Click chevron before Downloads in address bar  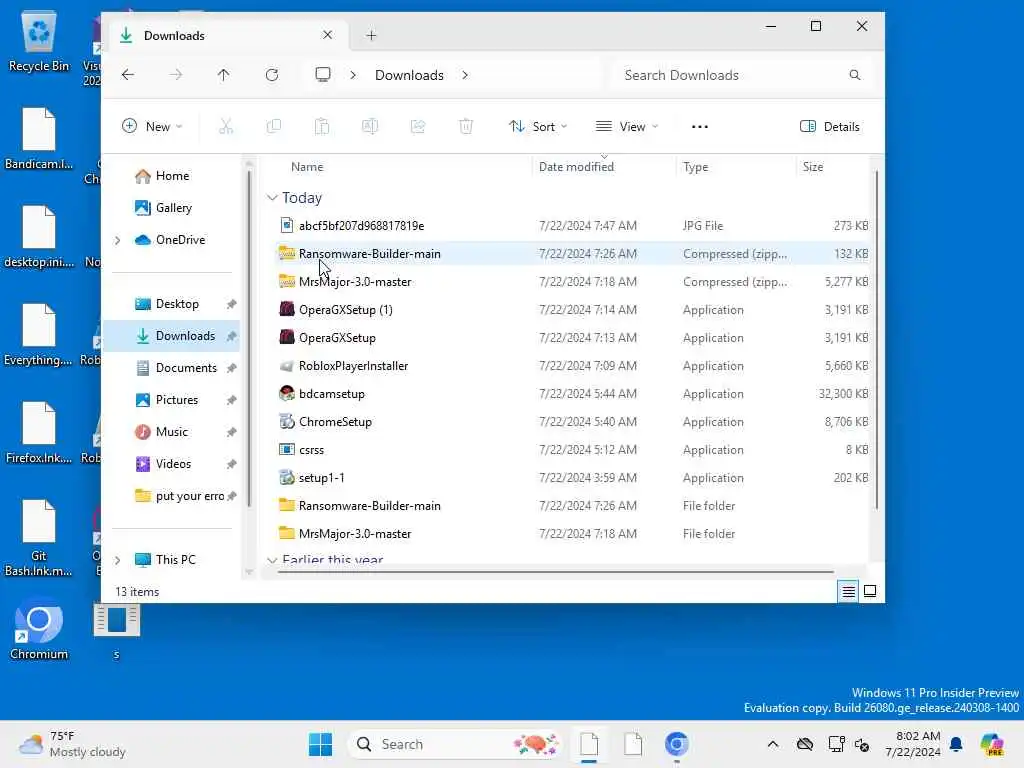click(353, 75)
